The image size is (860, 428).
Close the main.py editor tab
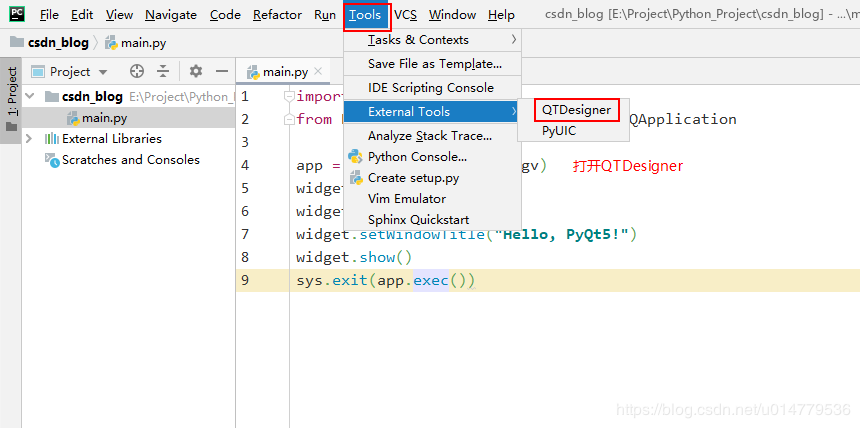(x=318, y=71)
